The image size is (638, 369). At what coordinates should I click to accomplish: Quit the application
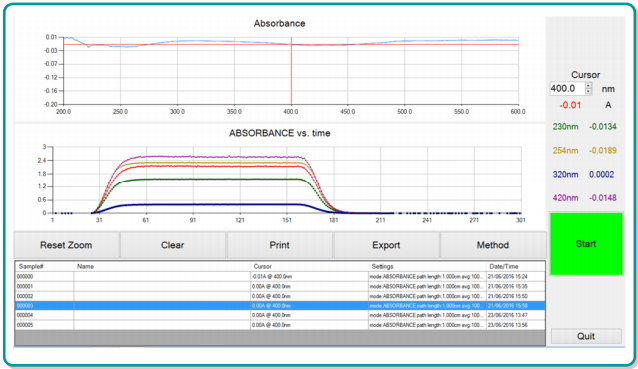coord(586,336)
